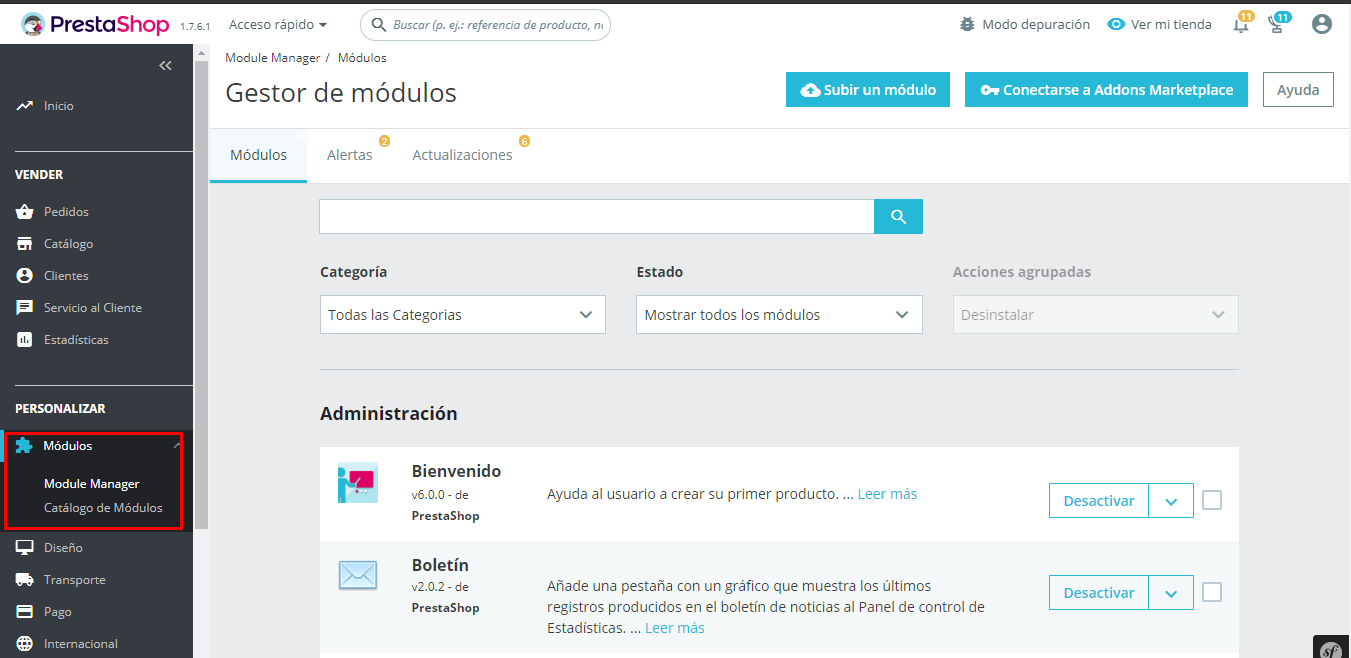Click the Inicio trending icon
Screen dimensions: 1351x658
click(x=25, y=105)
